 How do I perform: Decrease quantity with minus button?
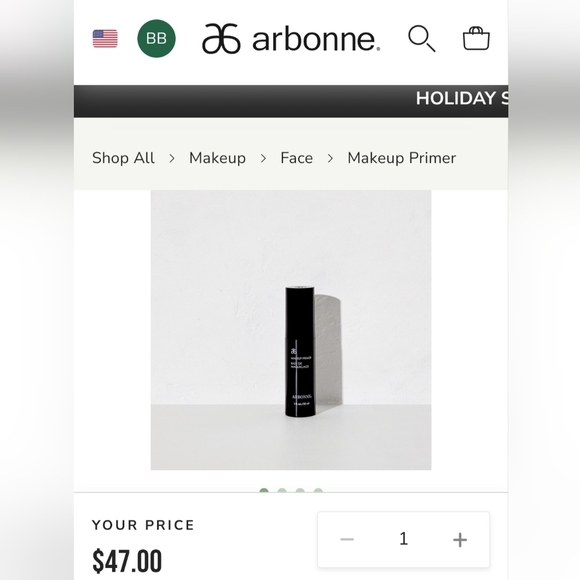[x=347, y=539]
